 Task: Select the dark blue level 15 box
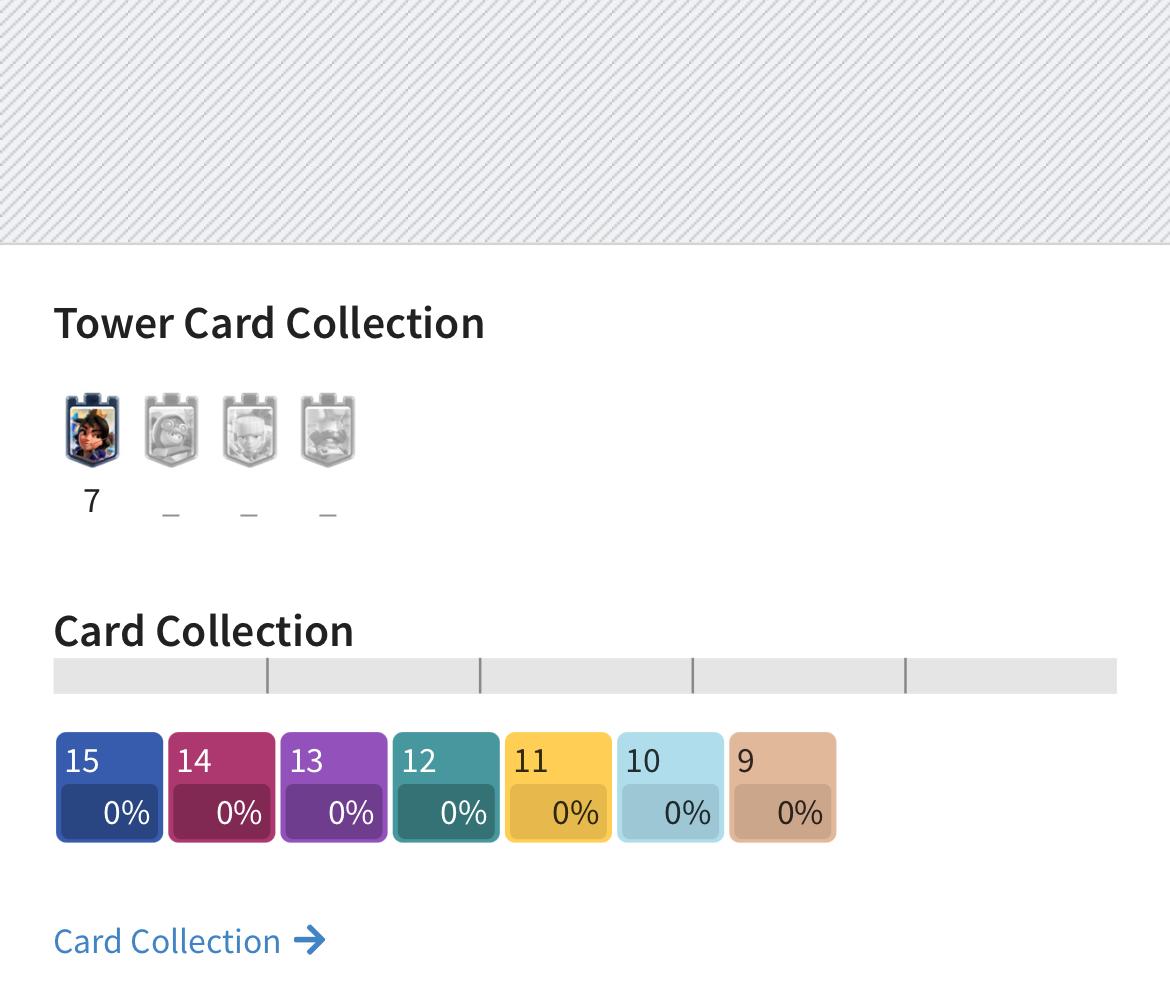(109, 787)
